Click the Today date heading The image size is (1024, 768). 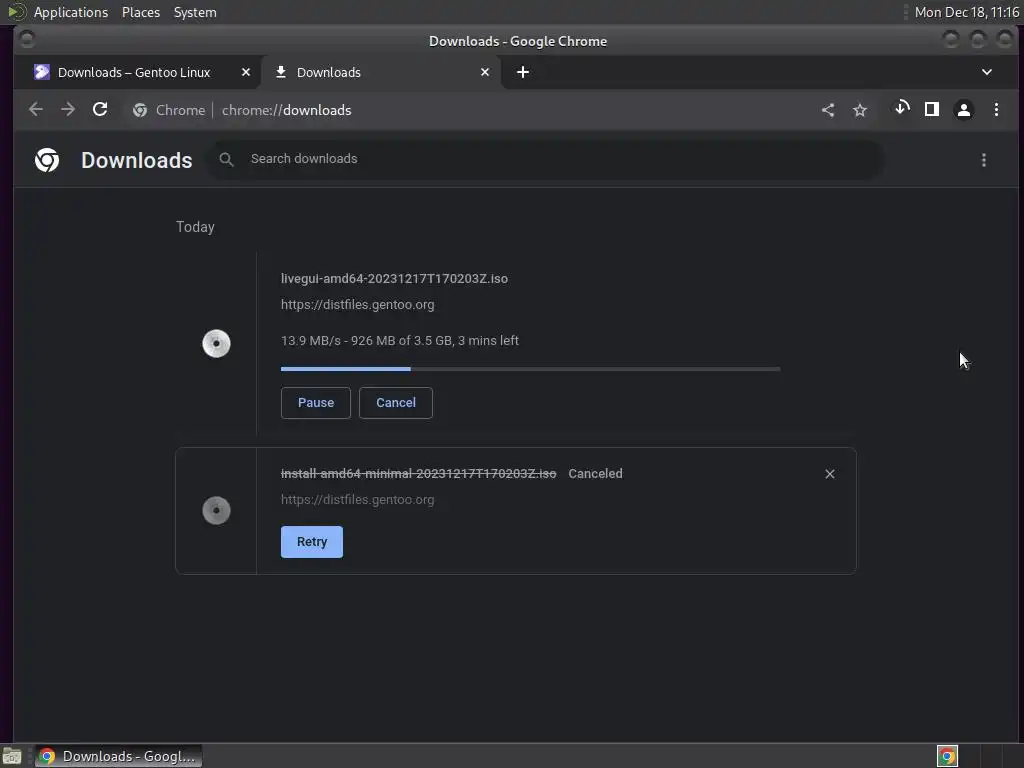pyautogui.click(x=195, y=227)
